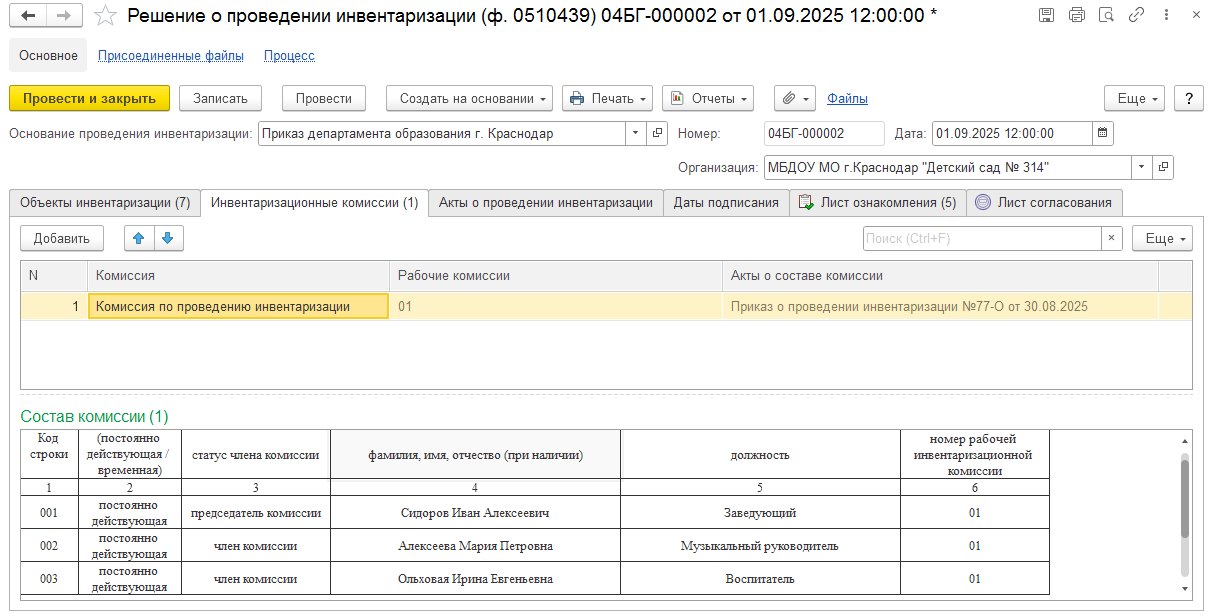
Task: Move commission row up with blue arrow
Action: coord(139,238)
